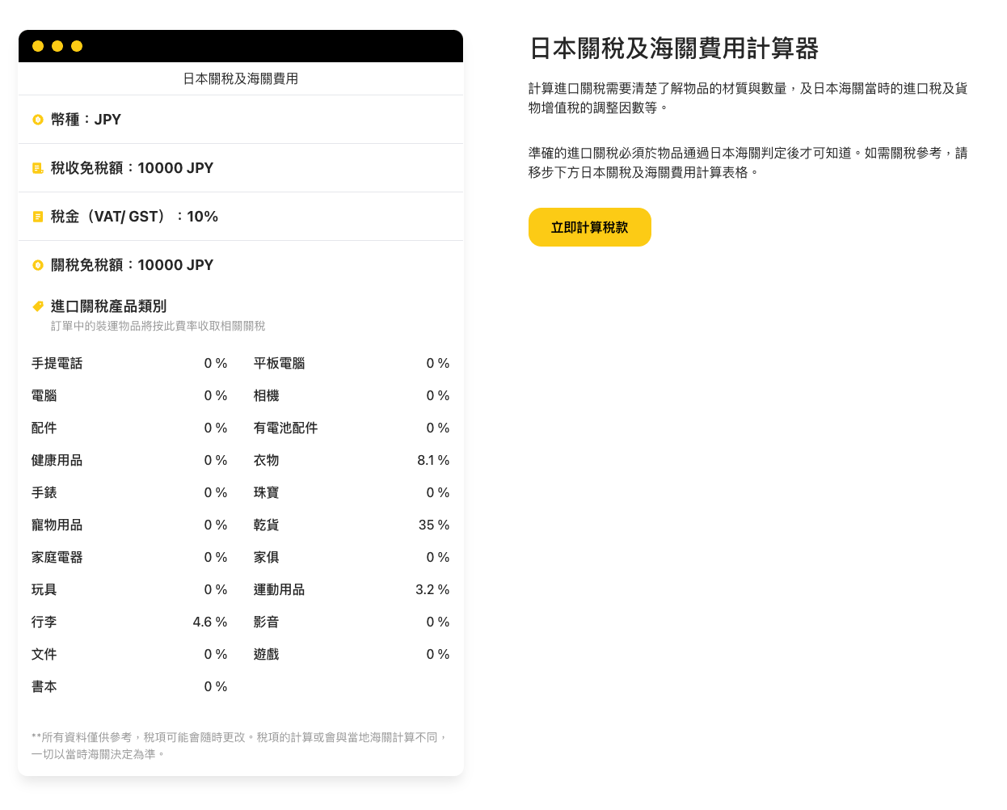
Task: Click the 35 % rate for 乾貨
Action: pos(433,525)
